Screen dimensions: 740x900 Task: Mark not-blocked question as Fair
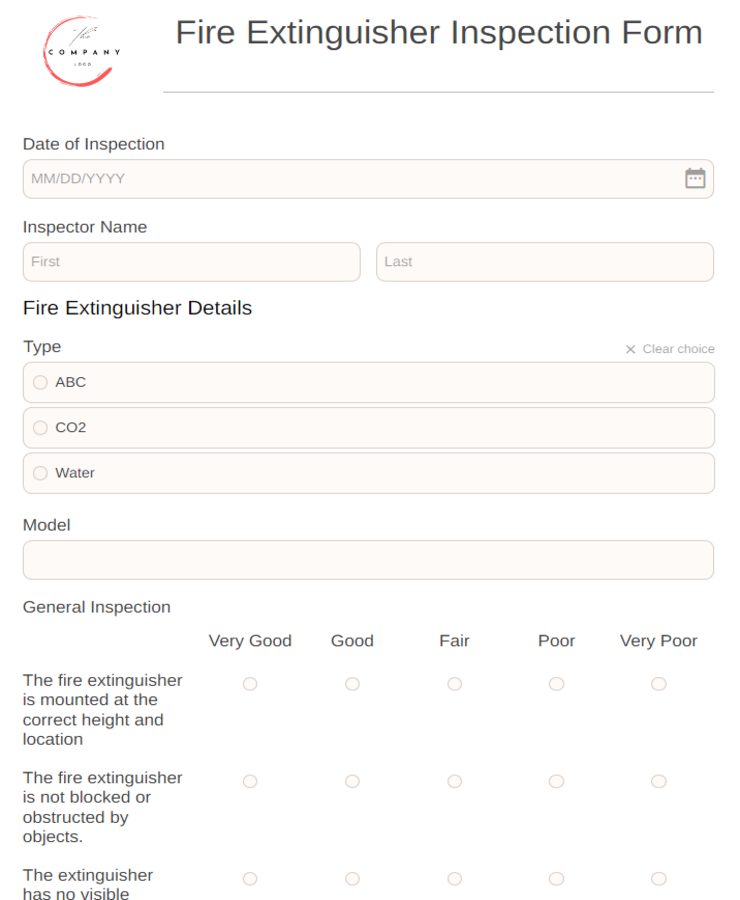[454, 781]
